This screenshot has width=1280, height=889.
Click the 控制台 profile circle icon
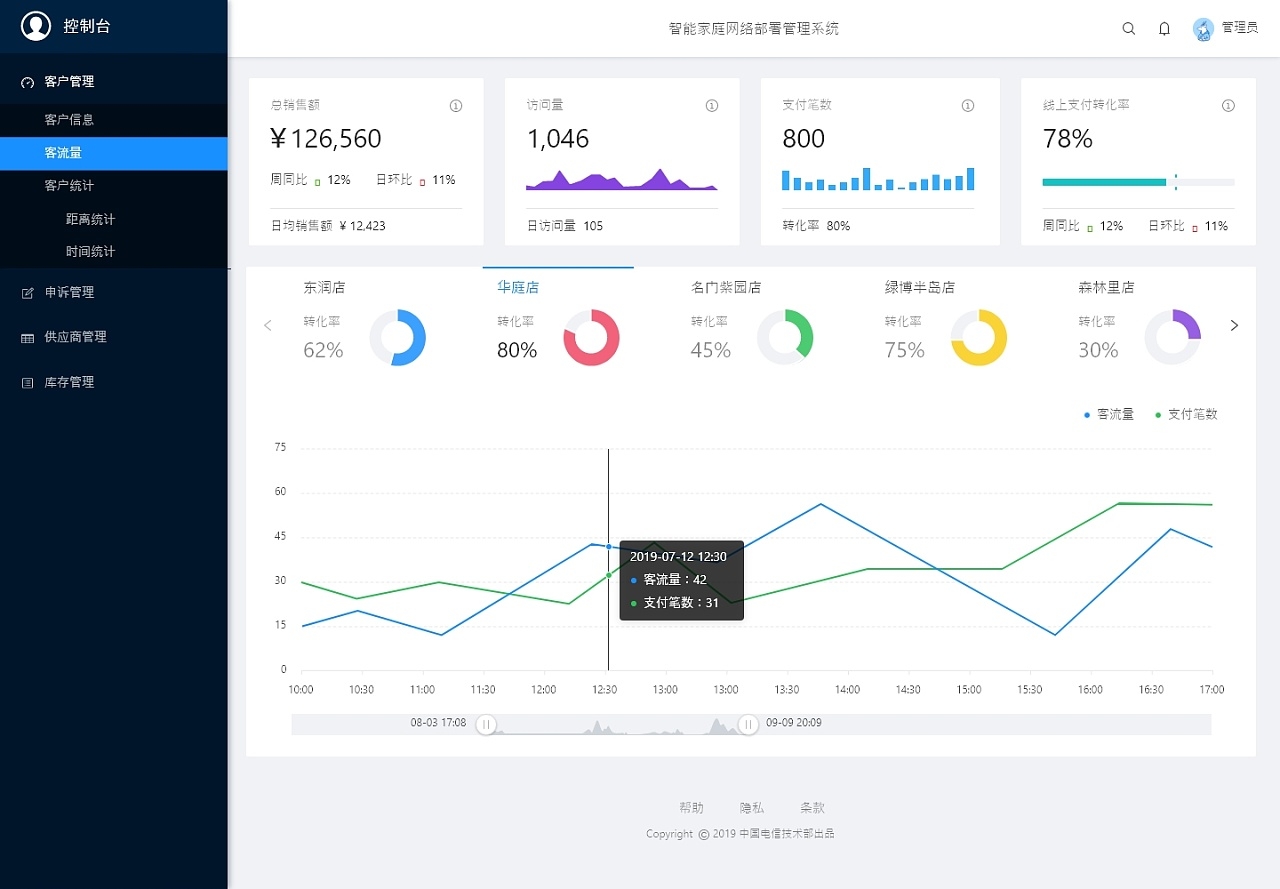pos(36,26)
